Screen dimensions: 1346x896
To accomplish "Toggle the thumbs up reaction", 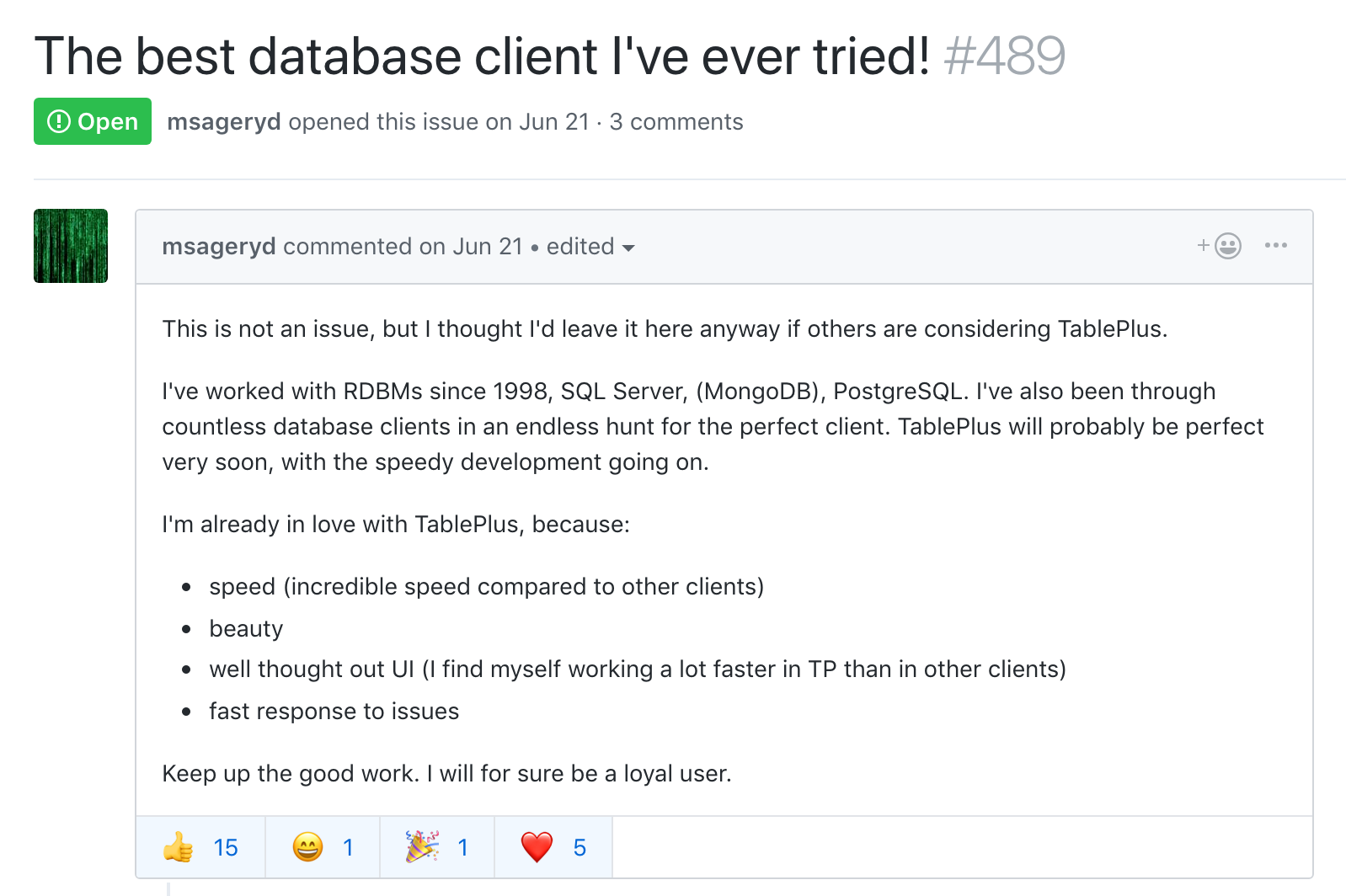I will coord(200,847).
